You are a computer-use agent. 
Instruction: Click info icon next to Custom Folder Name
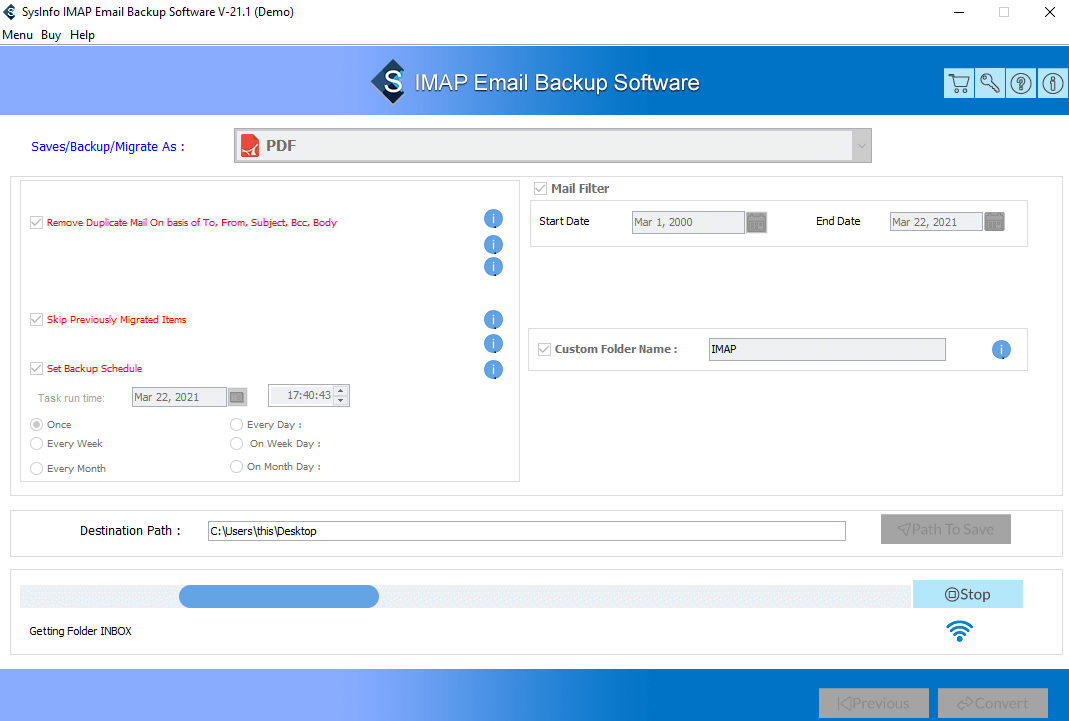1001,350
